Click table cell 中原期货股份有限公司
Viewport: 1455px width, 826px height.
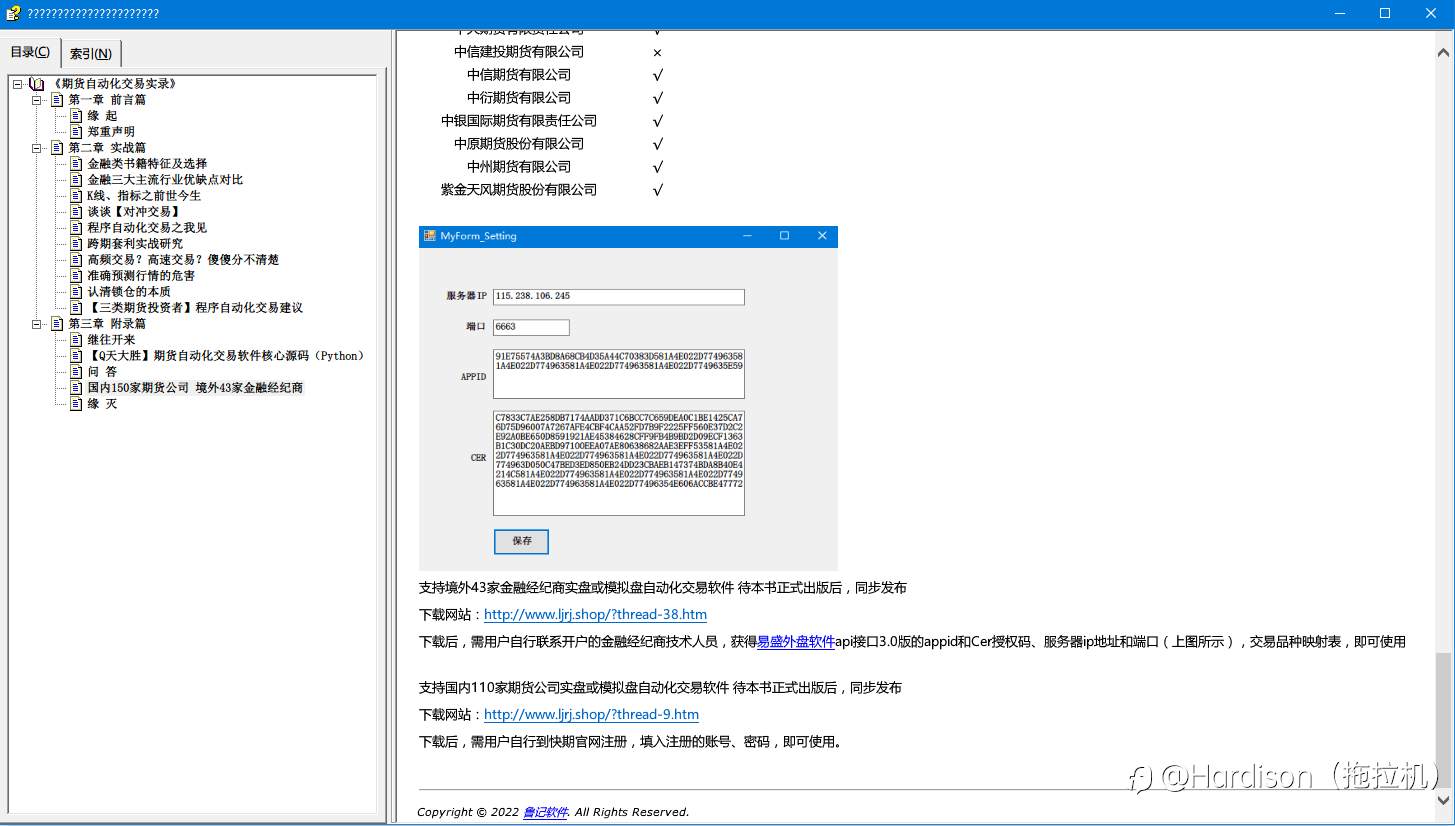click(519, 144)
